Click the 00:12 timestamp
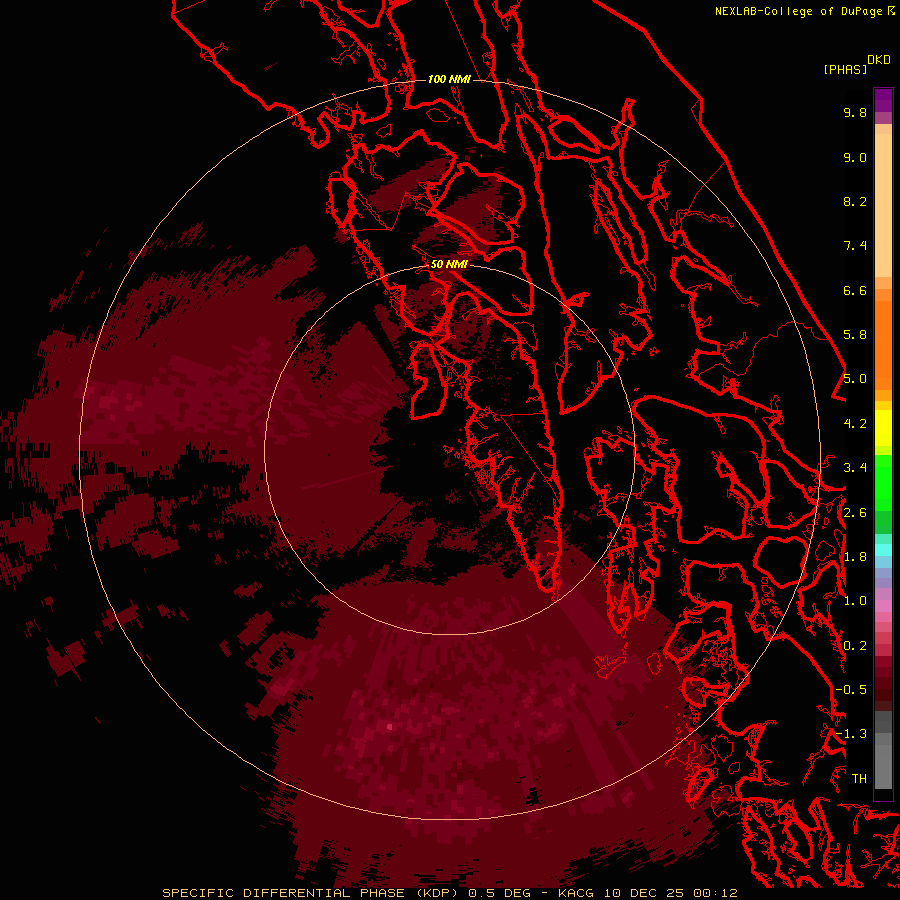 [715, 893]
